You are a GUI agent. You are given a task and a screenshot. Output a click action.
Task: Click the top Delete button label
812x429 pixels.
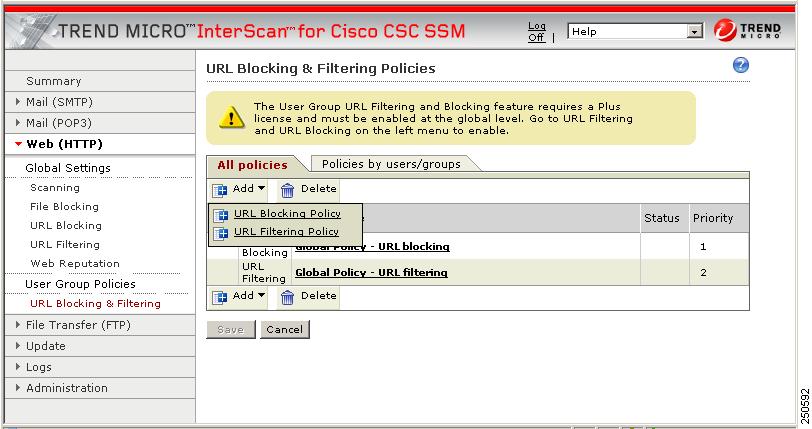coord(318,189)
